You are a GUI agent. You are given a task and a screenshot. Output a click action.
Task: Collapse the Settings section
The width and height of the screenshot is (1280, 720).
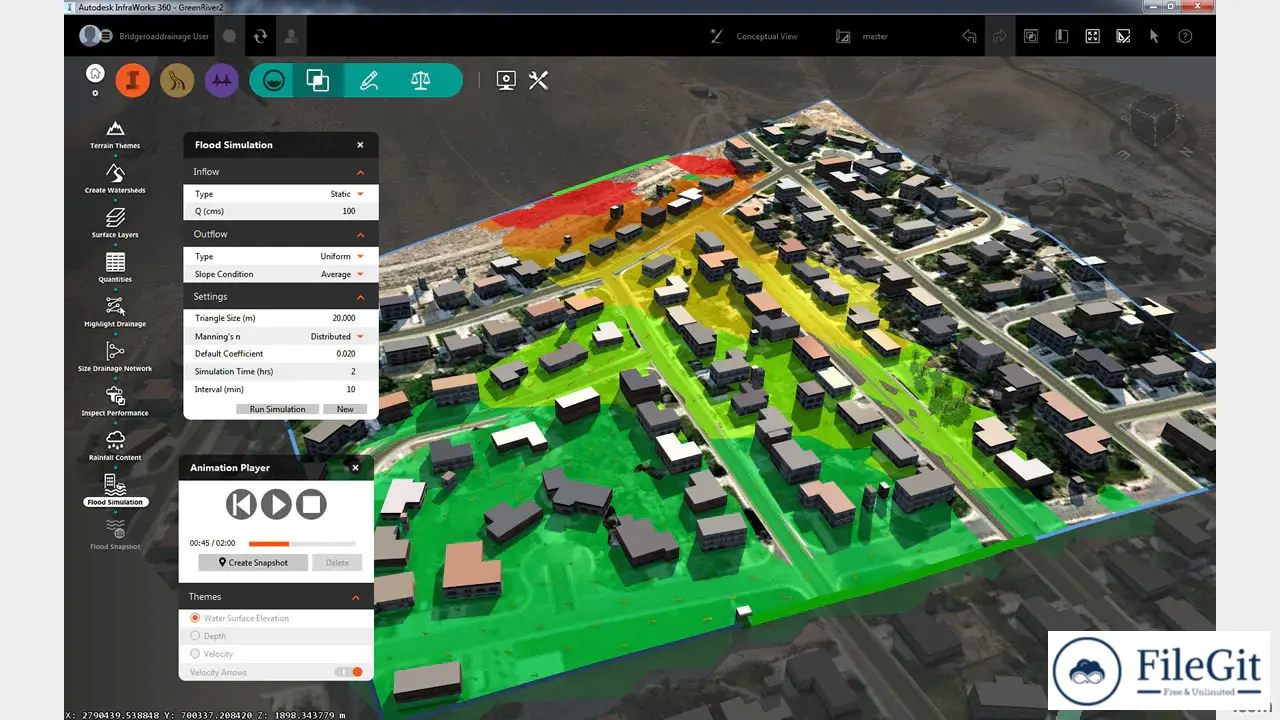pyautogui.click(x=360, y=297)
